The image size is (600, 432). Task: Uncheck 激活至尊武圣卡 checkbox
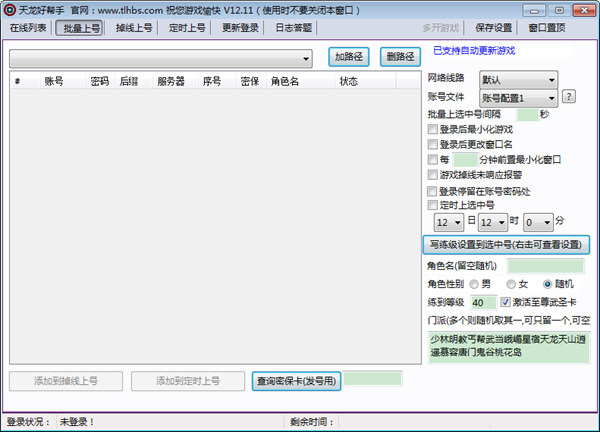click(506, 301)
